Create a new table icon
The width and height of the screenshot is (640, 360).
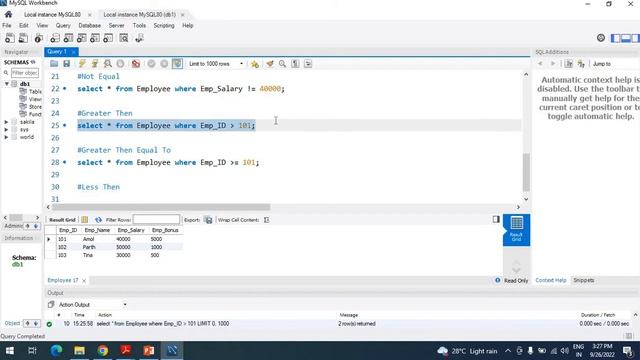pos(68,38)
